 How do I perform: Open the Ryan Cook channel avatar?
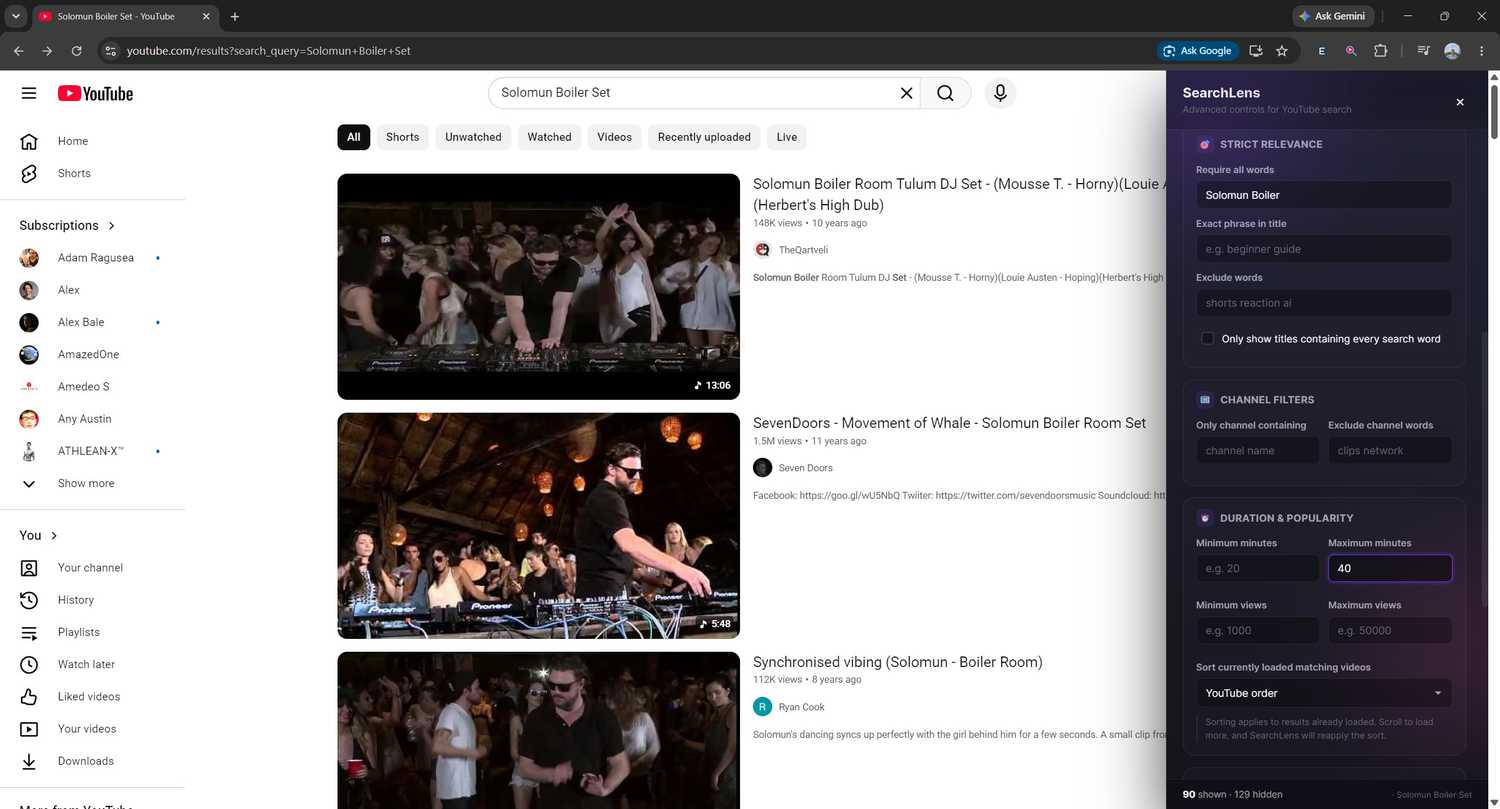point(763,707)
